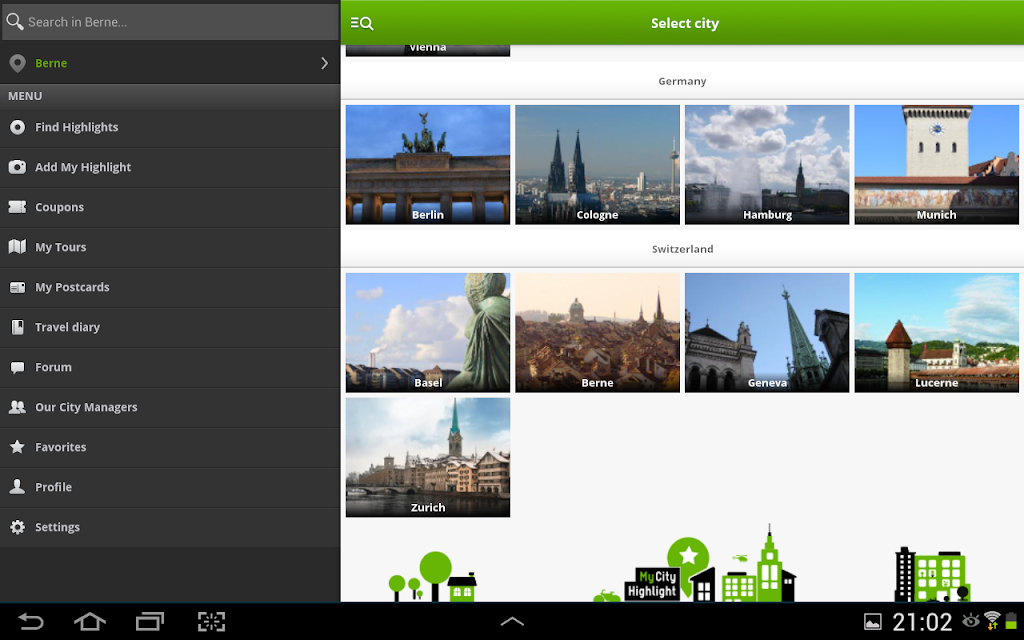Click the battery status icon
This screenshot has width=1024, height=640.
(x=1011, y=621)
